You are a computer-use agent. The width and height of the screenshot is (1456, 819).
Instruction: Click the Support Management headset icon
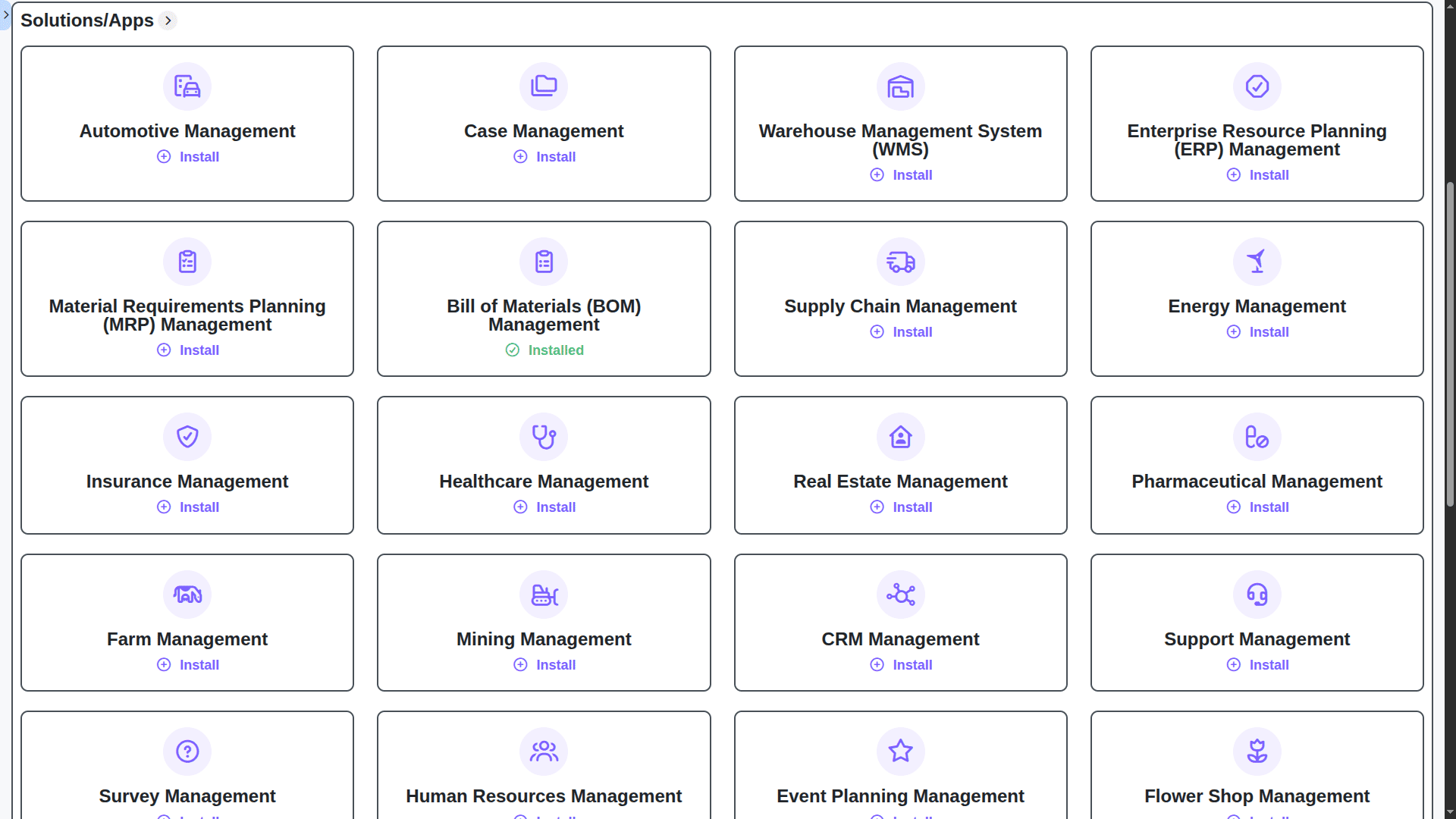(x=1257, y=595)
